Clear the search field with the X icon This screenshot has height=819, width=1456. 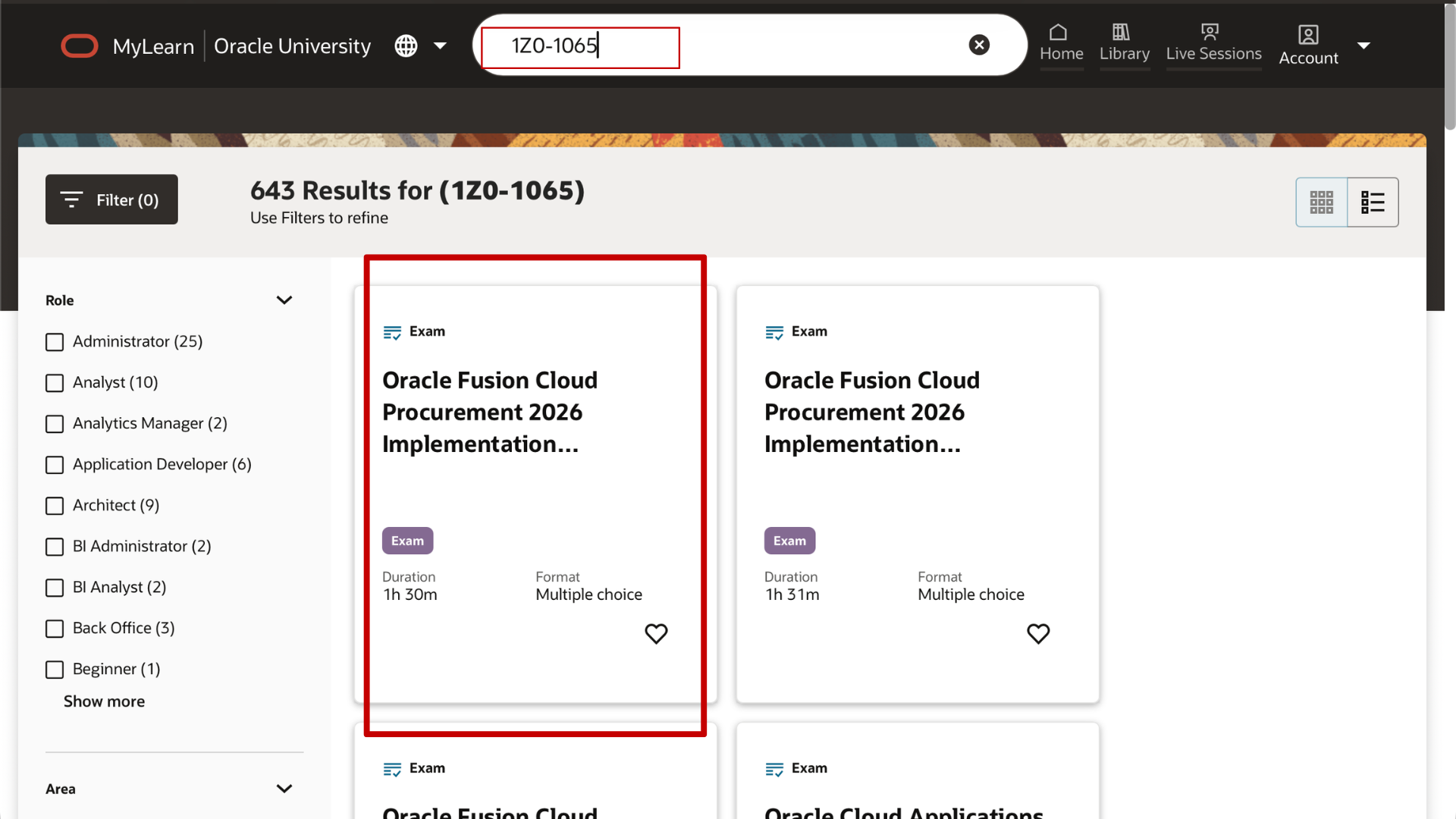pos(979,45)
